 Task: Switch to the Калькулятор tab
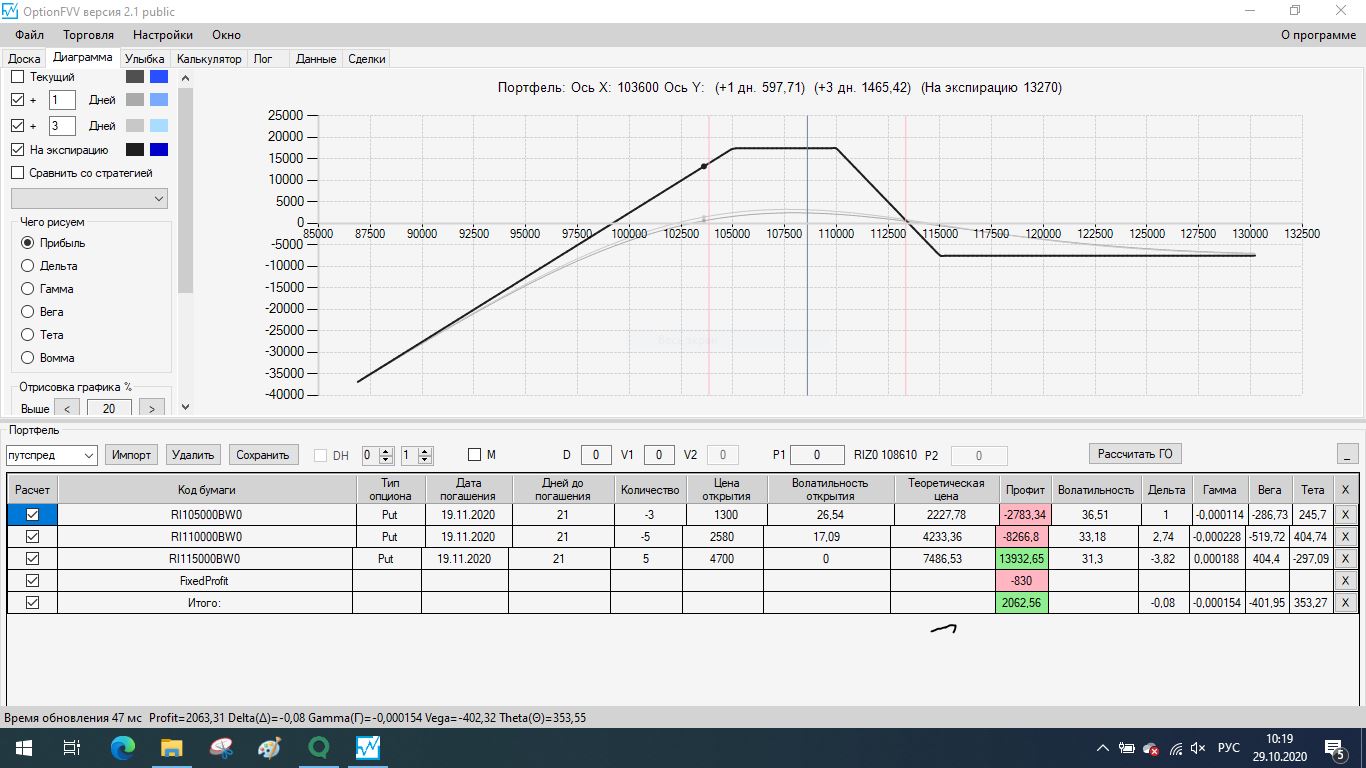209,59
